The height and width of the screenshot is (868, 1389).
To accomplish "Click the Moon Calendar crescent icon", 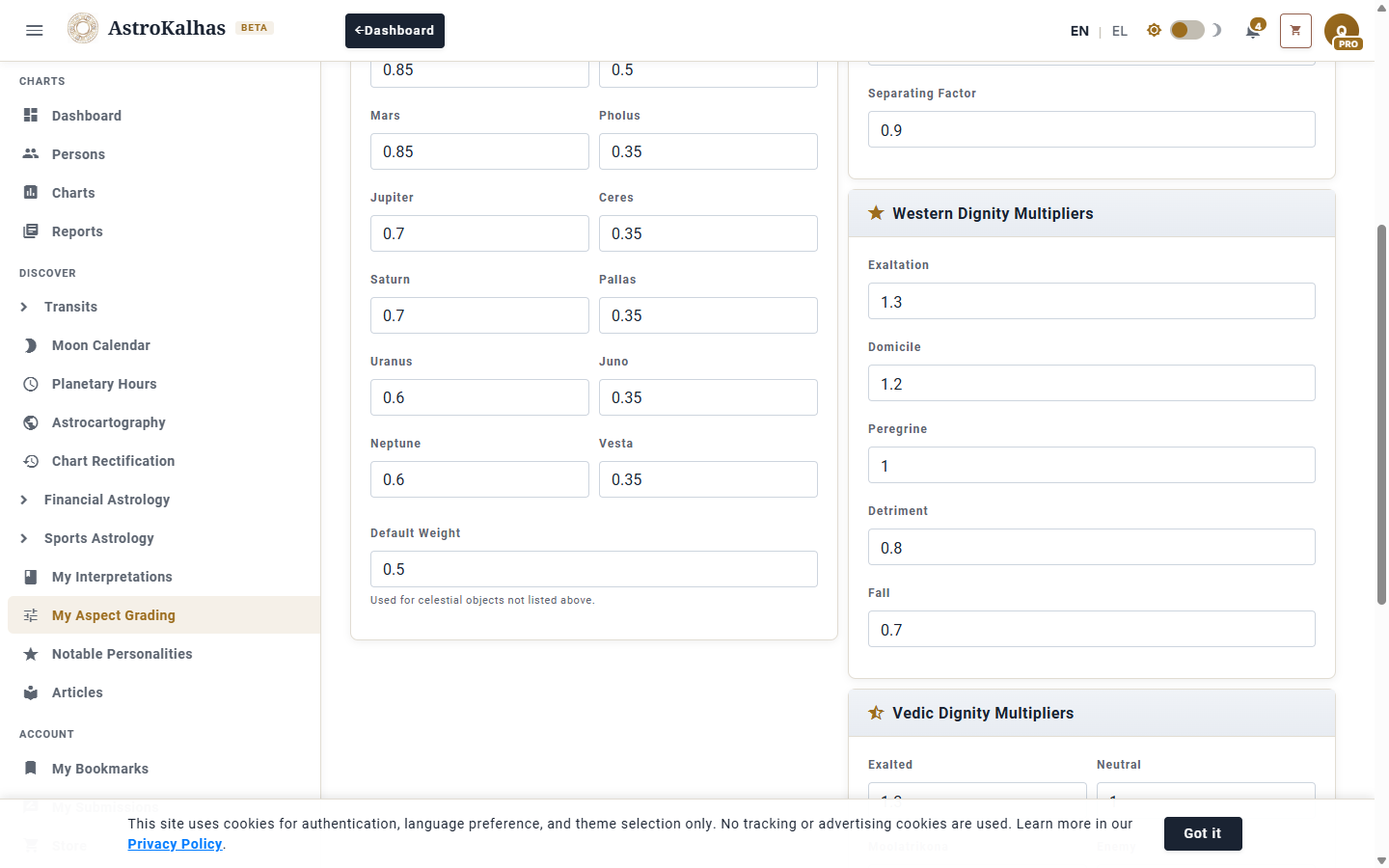I will click(x=31, y=345).
